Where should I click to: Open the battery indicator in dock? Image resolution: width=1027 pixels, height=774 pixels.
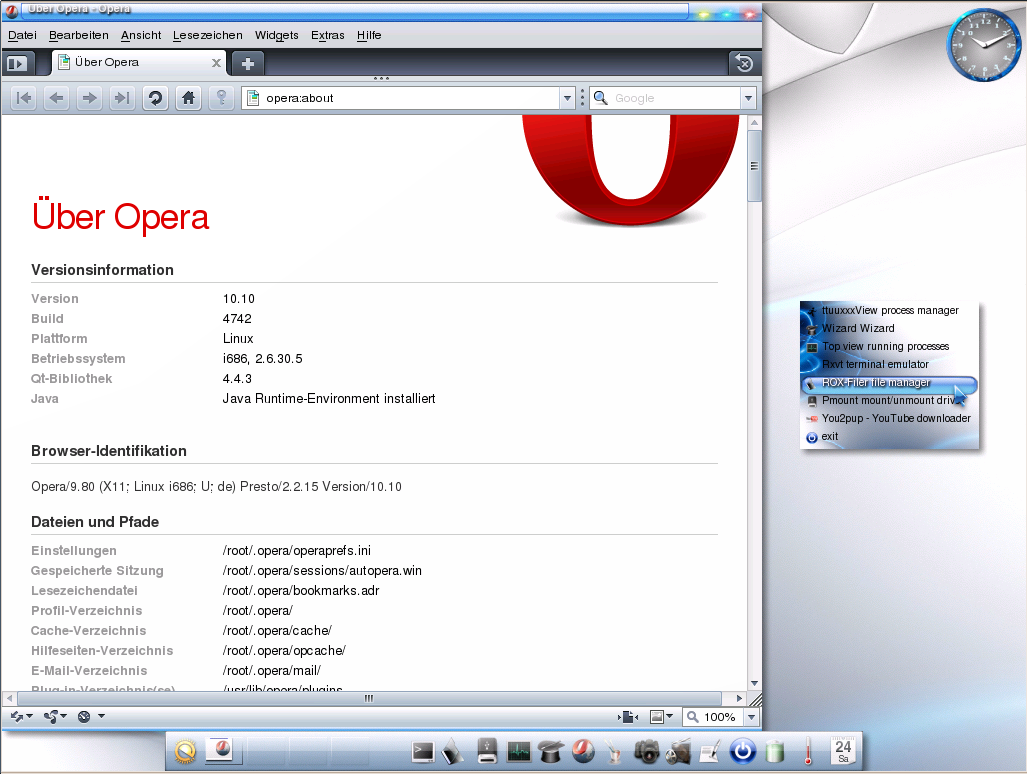pos(775,751)
